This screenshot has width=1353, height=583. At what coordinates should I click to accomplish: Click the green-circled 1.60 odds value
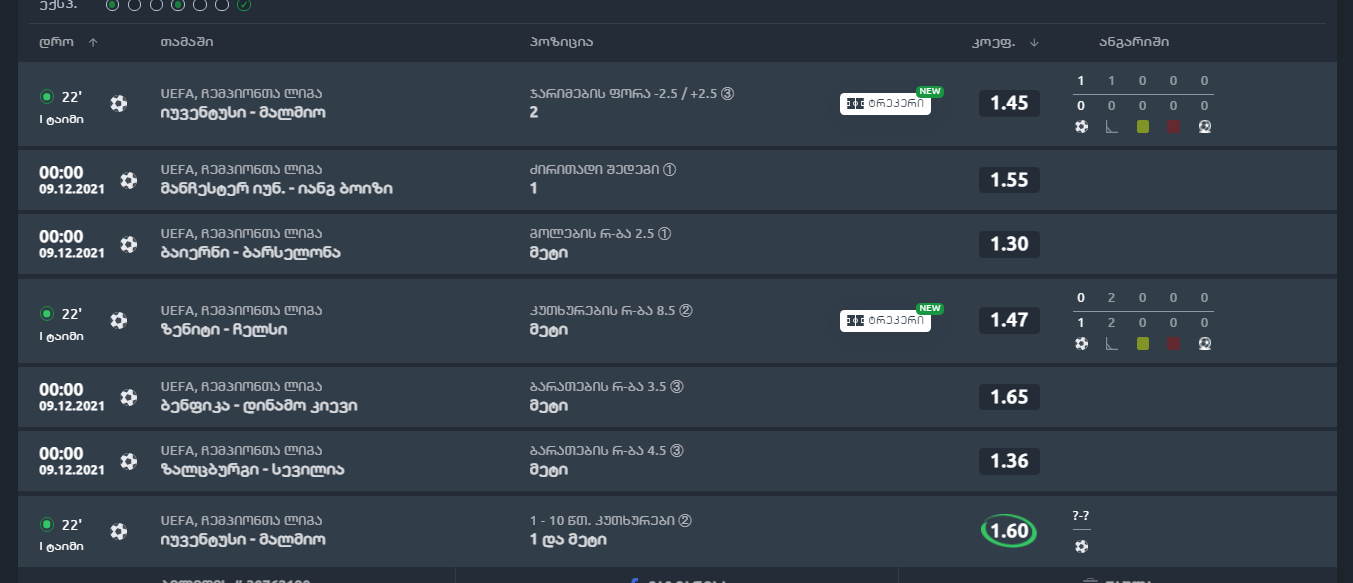pos(1009,531)
